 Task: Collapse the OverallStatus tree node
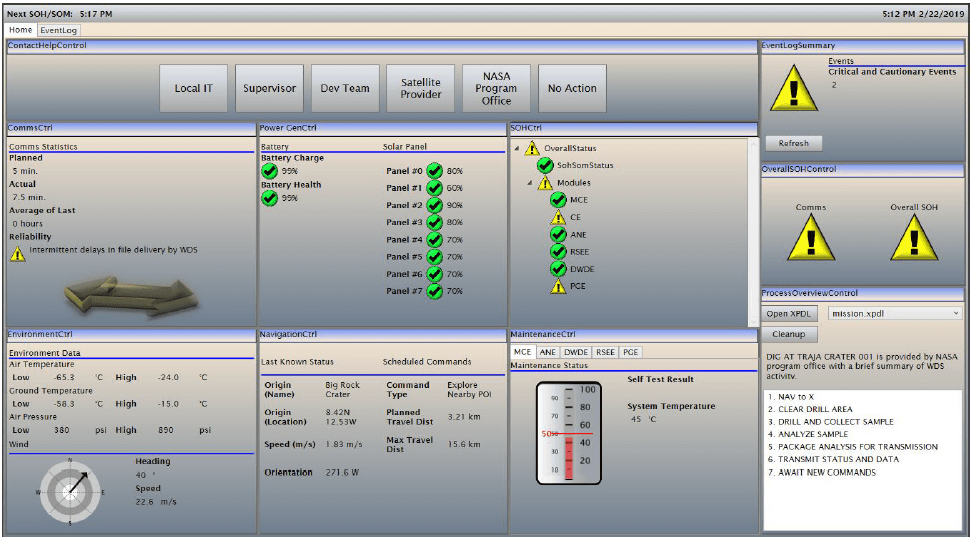(x=517, y=149)
